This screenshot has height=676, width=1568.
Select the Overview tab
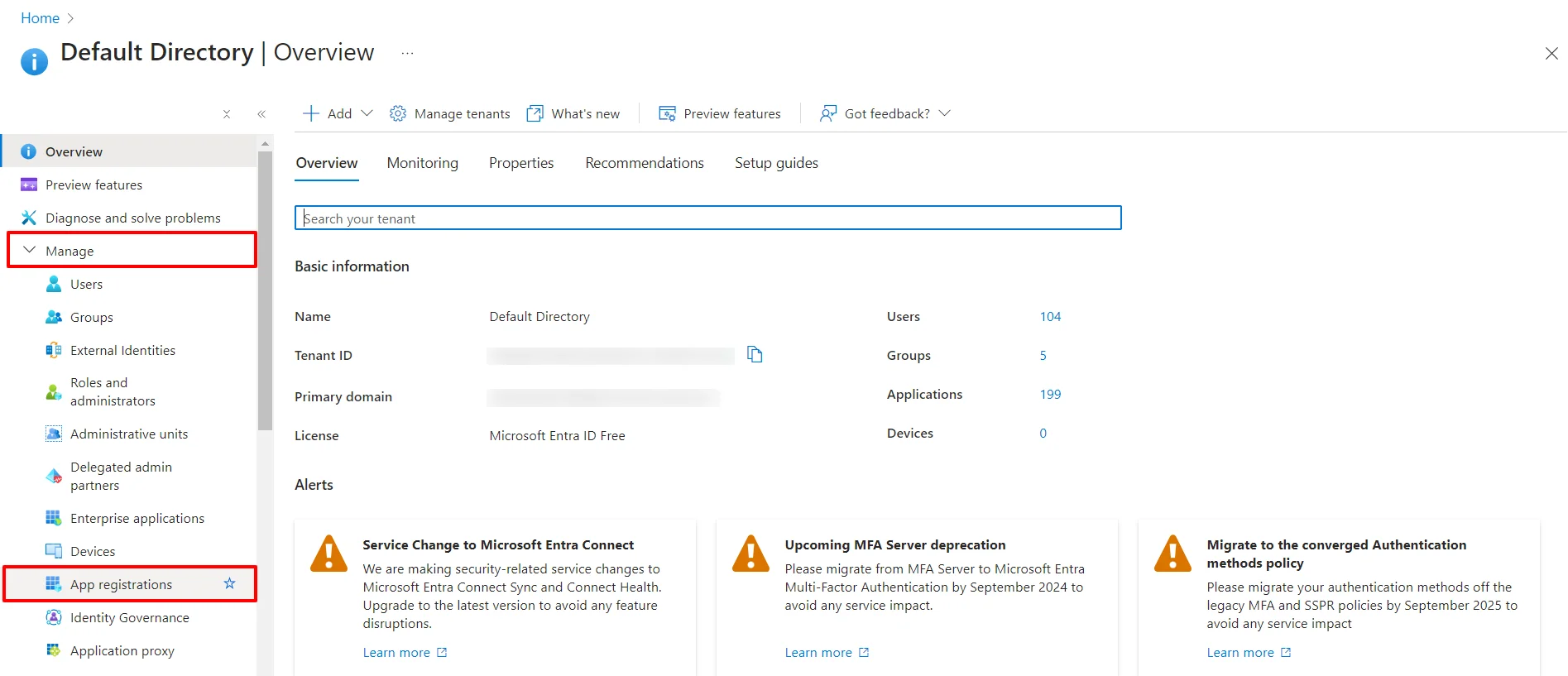click(x=327, y=163)
